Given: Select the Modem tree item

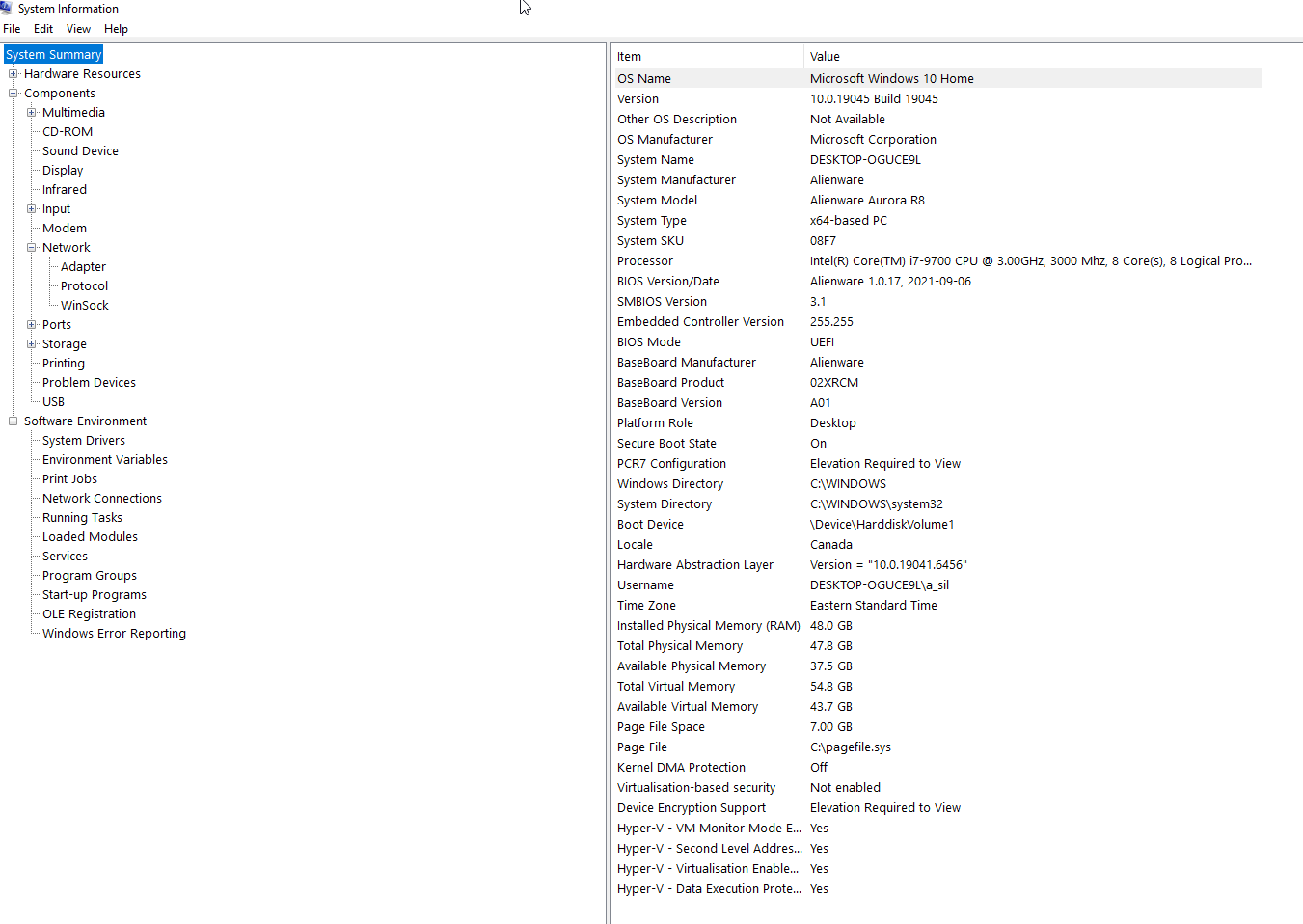Looking at the screenshot, I should click(x=65, y=229).
